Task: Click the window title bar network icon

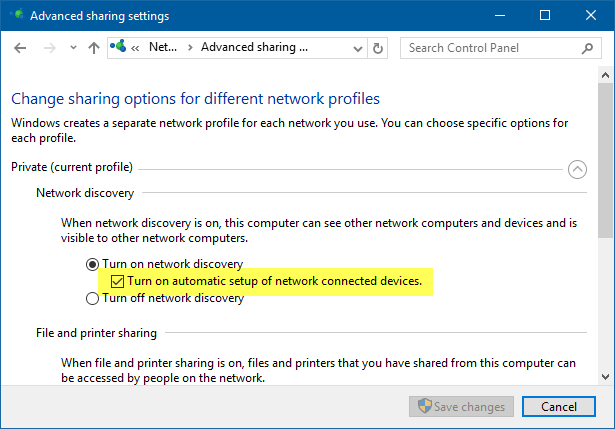Action: pos(17,15)
